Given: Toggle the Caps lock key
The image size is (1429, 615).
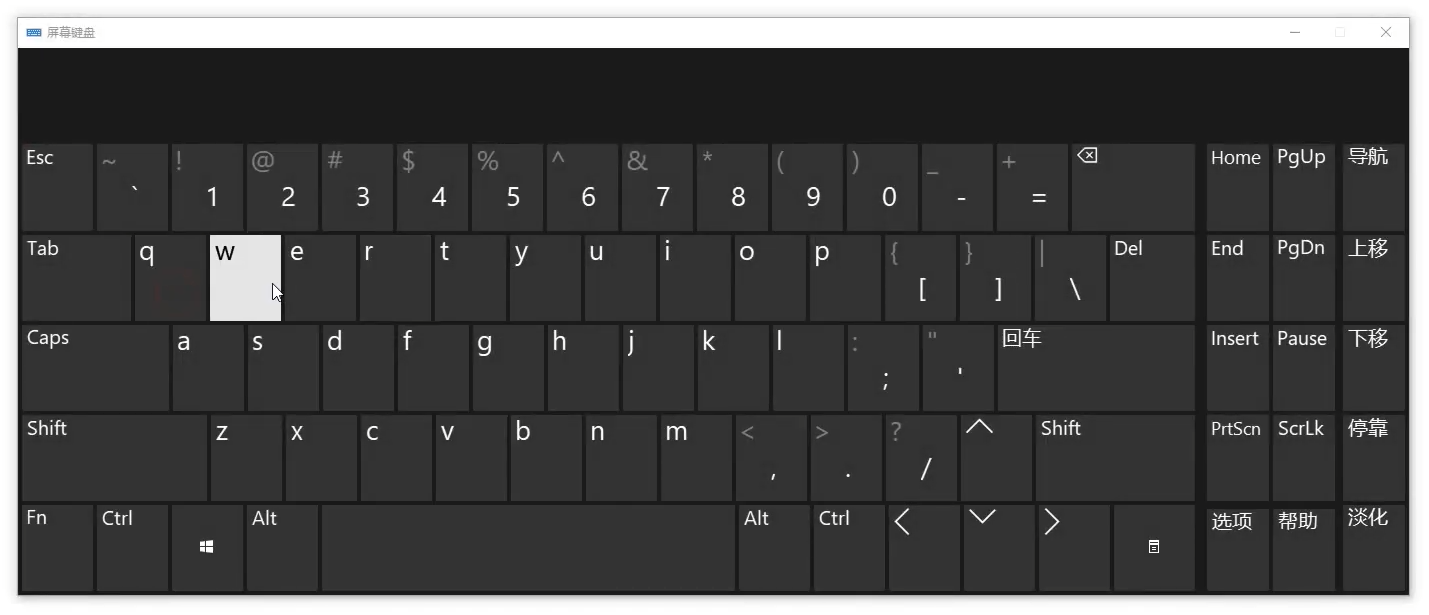Looking at the screenshot, I should click(95, 368).
